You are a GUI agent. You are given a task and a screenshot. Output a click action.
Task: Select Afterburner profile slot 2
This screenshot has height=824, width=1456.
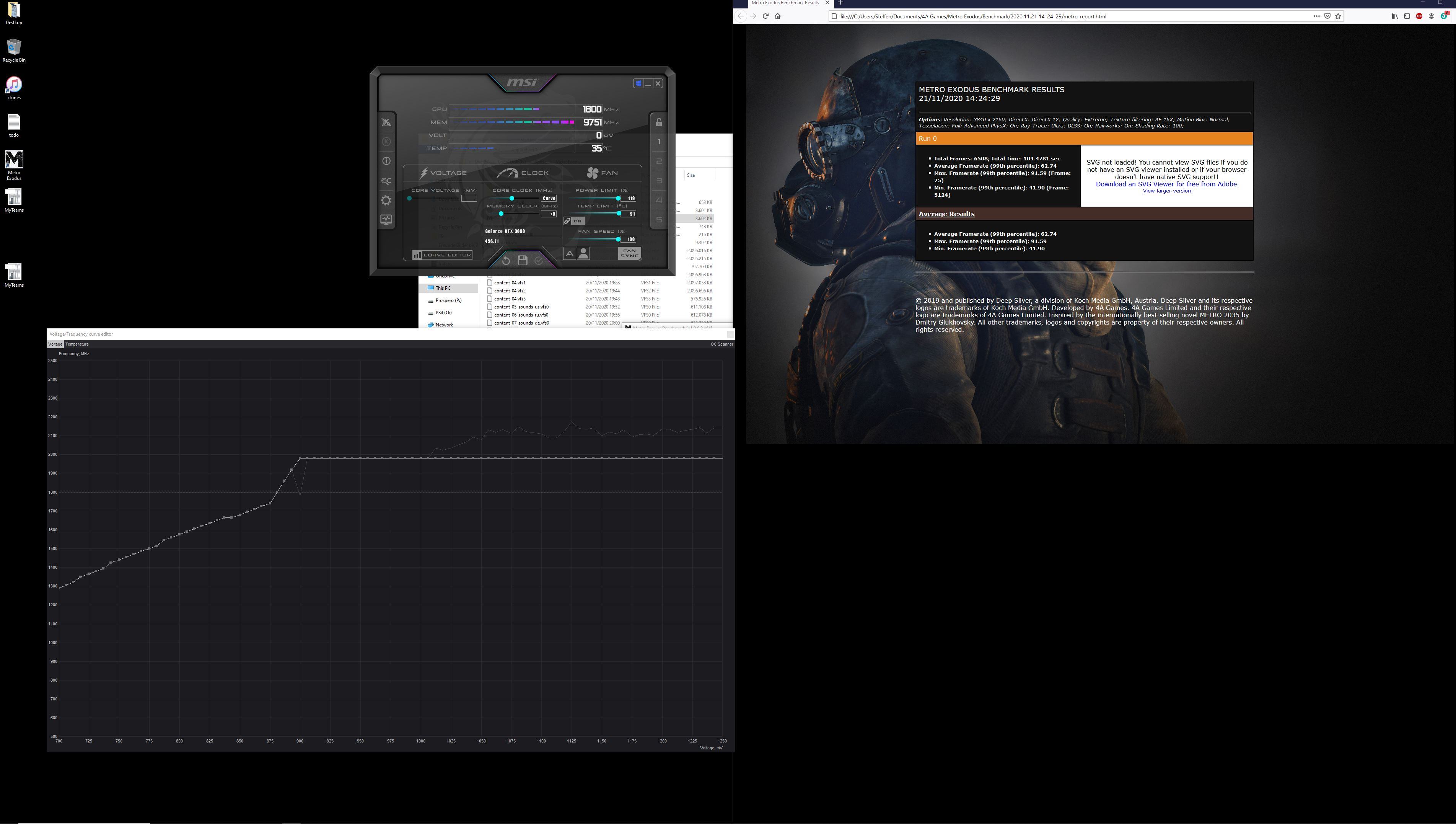659,161
